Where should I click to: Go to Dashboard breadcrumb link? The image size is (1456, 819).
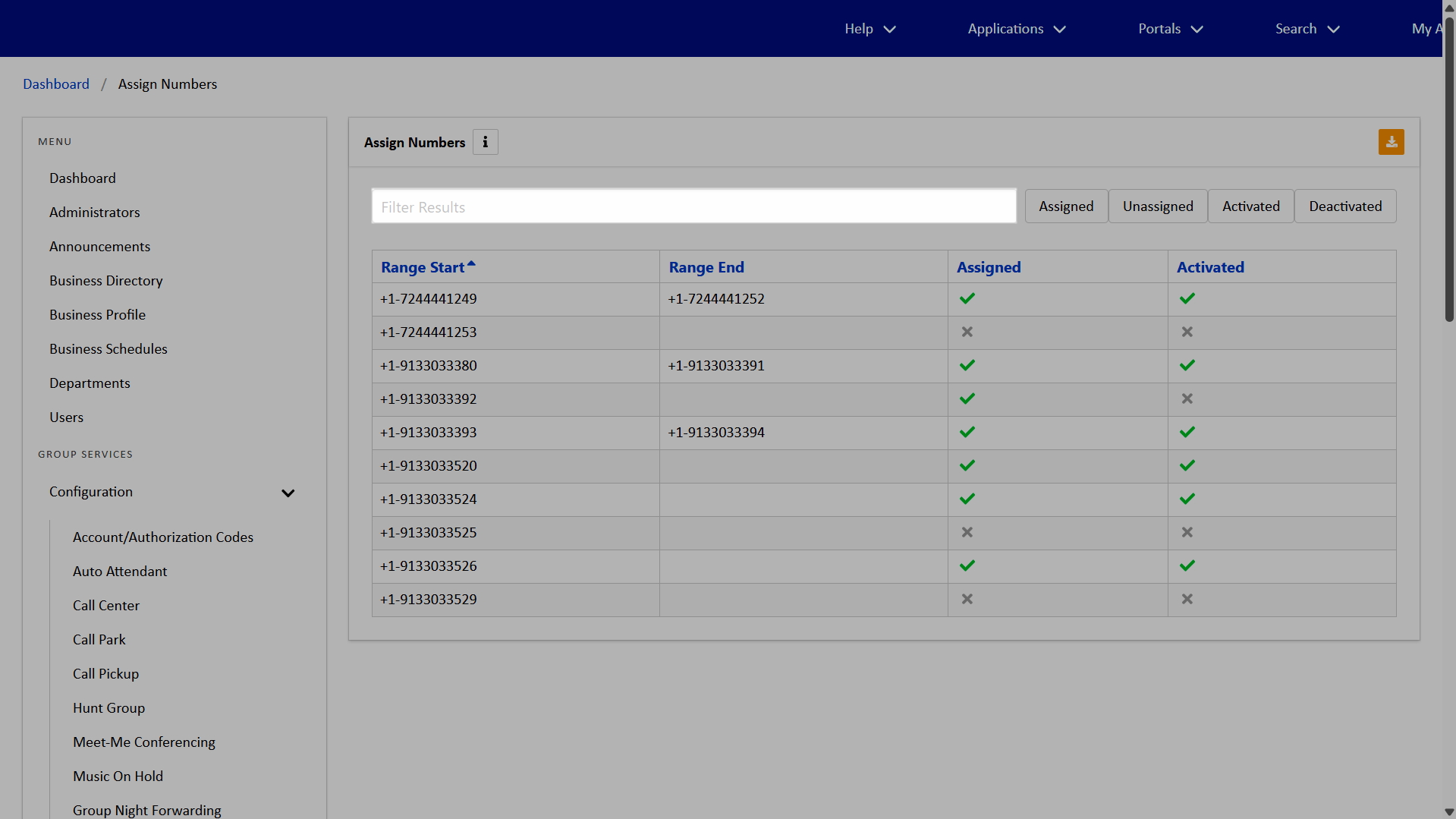click(56, 83)
